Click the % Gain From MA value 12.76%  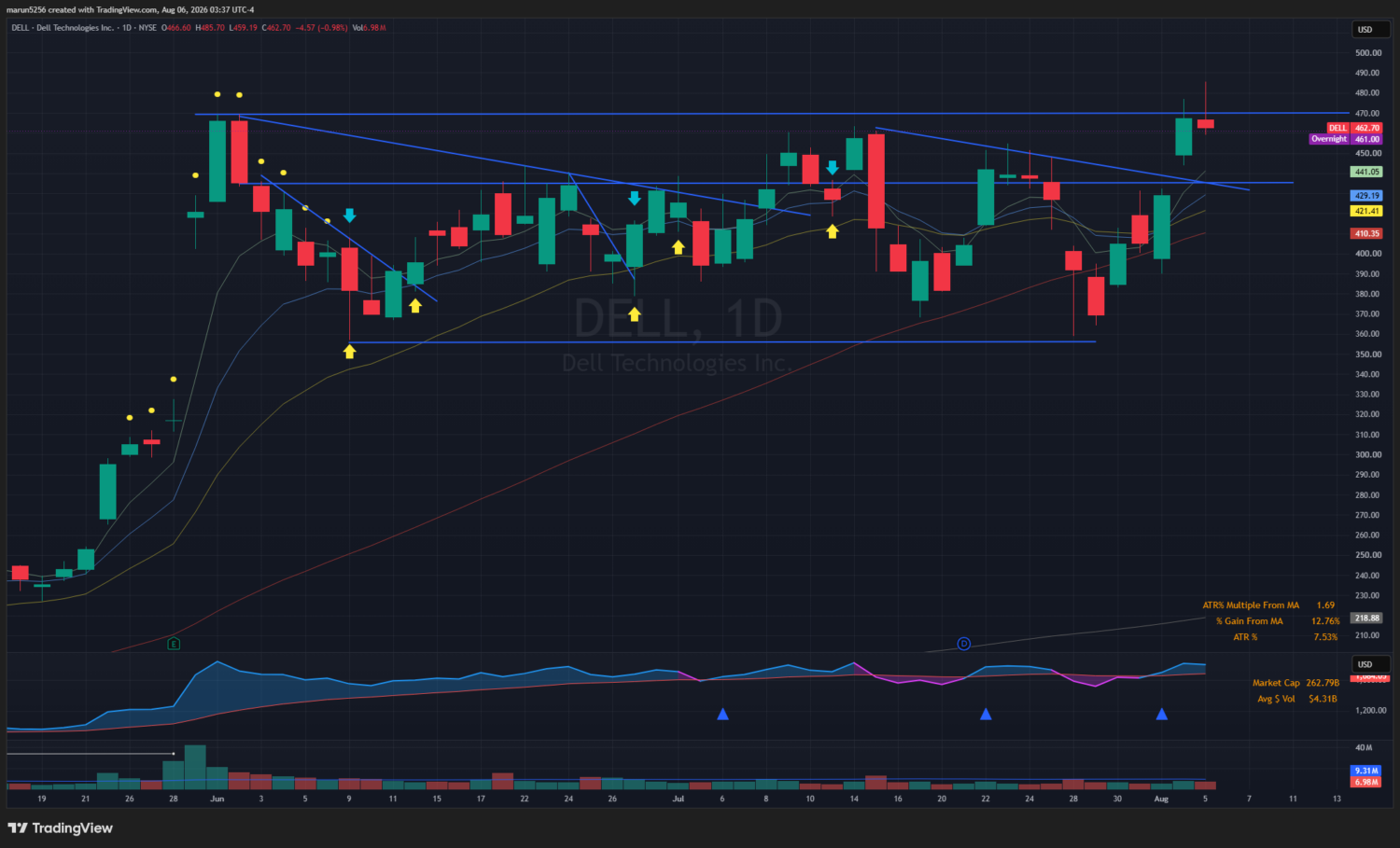click(x=1325, y=621)
